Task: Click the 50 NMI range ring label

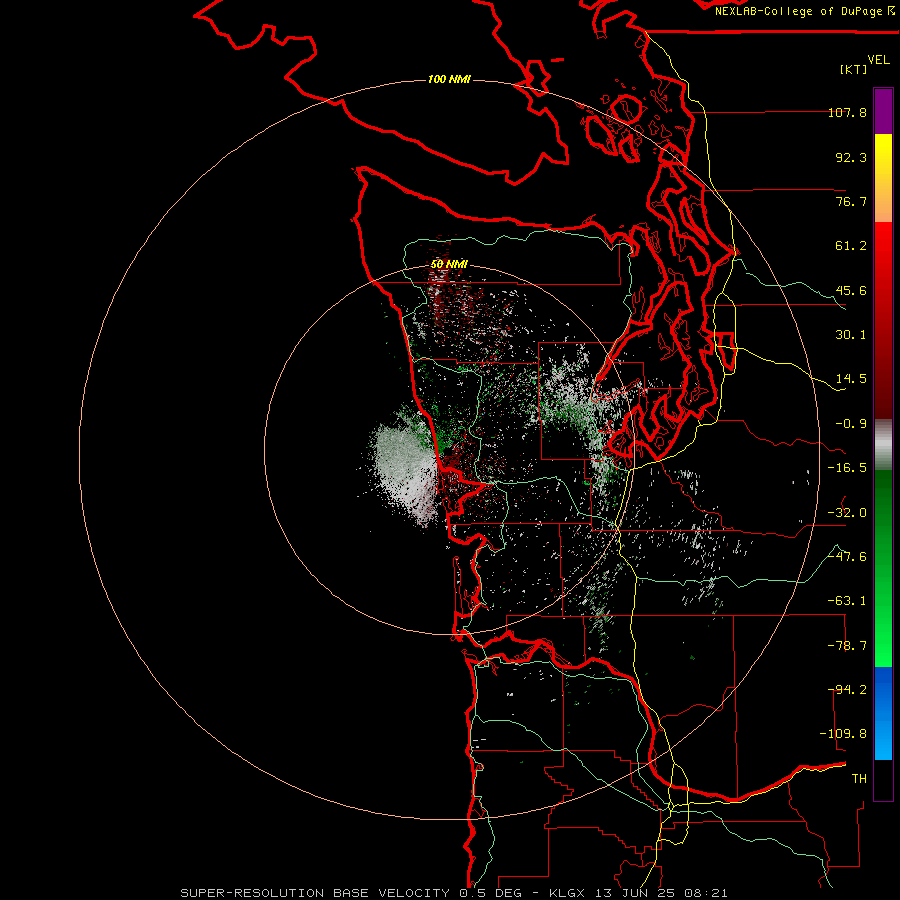Action: (449, 264)
